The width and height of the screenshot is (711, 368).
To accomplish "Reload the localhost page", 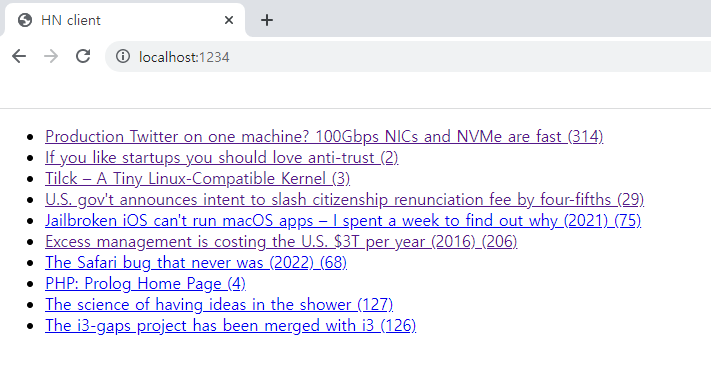I will point(83,56).
